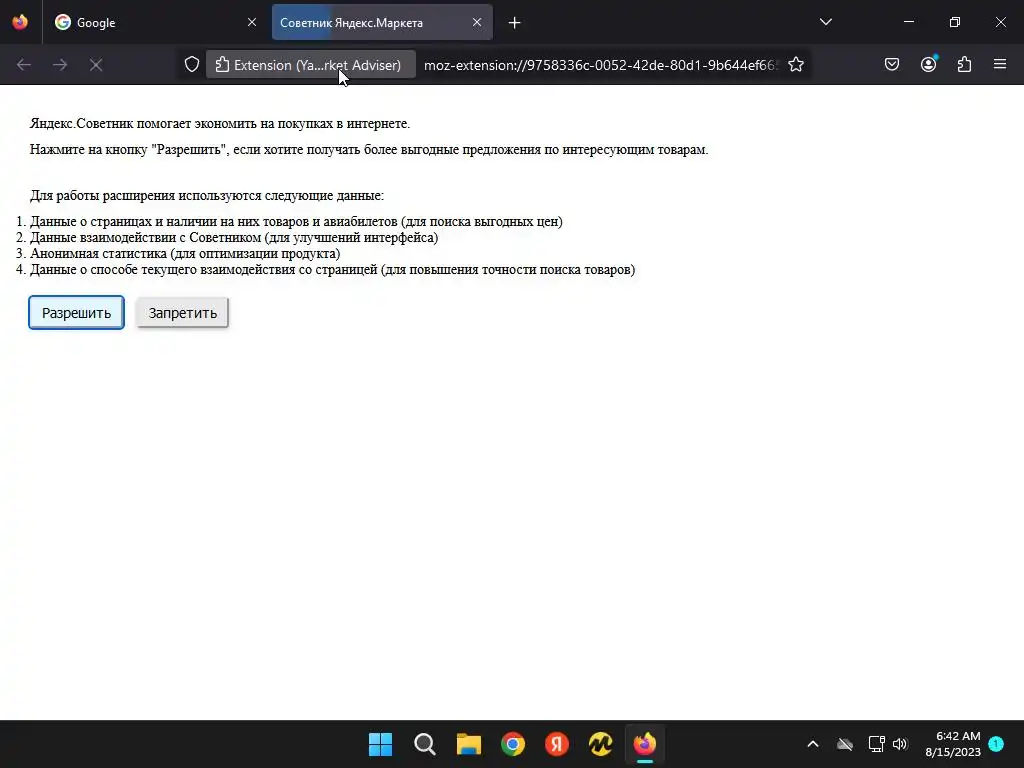The image size is (1024, 768).
Task: Open the tracking protection shield icon
Action: pyautogui.click(x=191, y=65)
